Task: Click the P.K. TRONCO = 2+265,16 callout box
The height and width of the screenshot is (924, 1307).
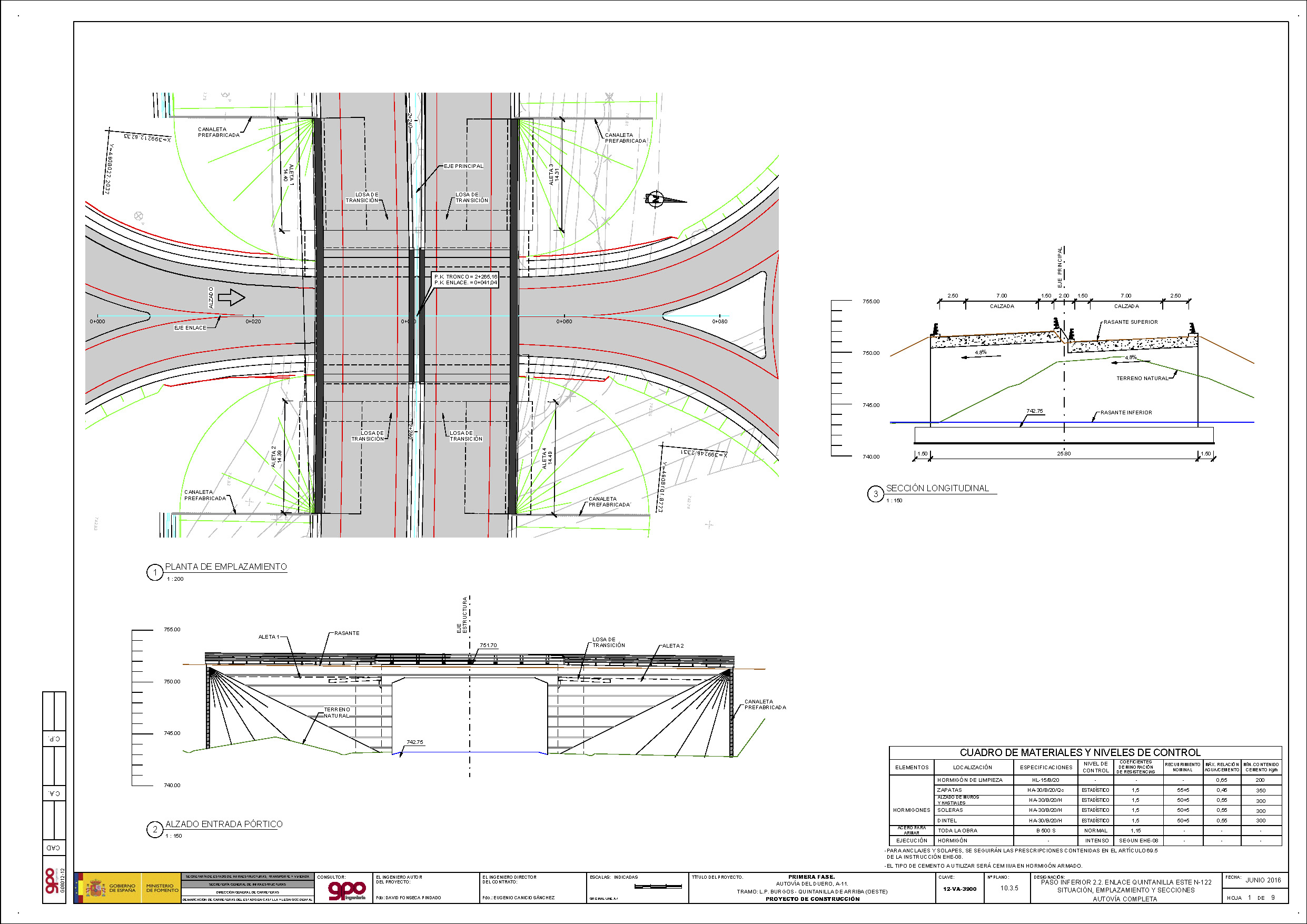Action: point(465,280)
